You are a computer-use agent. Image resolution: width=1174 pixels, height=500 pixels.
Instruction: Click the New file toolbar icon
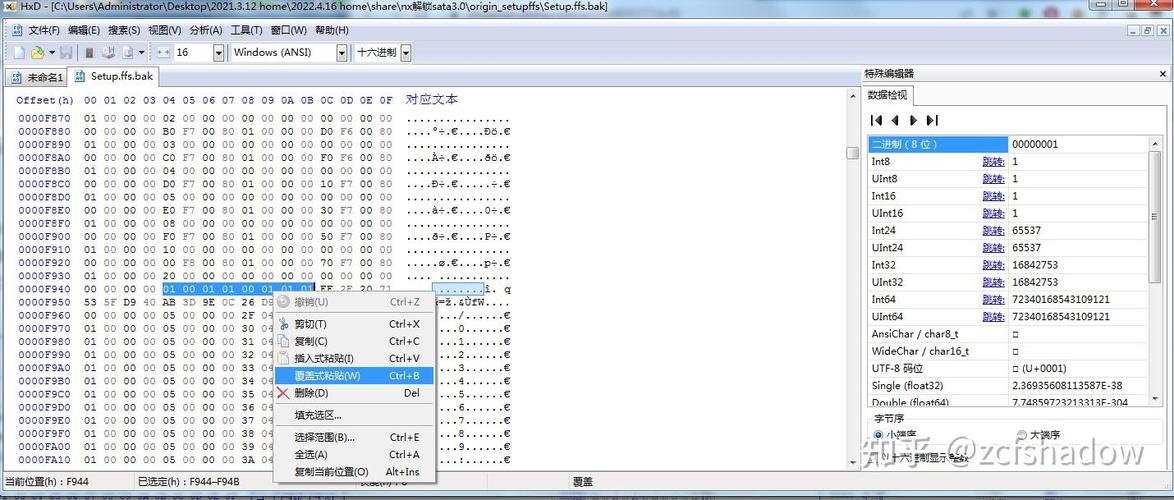click(18, 52)
